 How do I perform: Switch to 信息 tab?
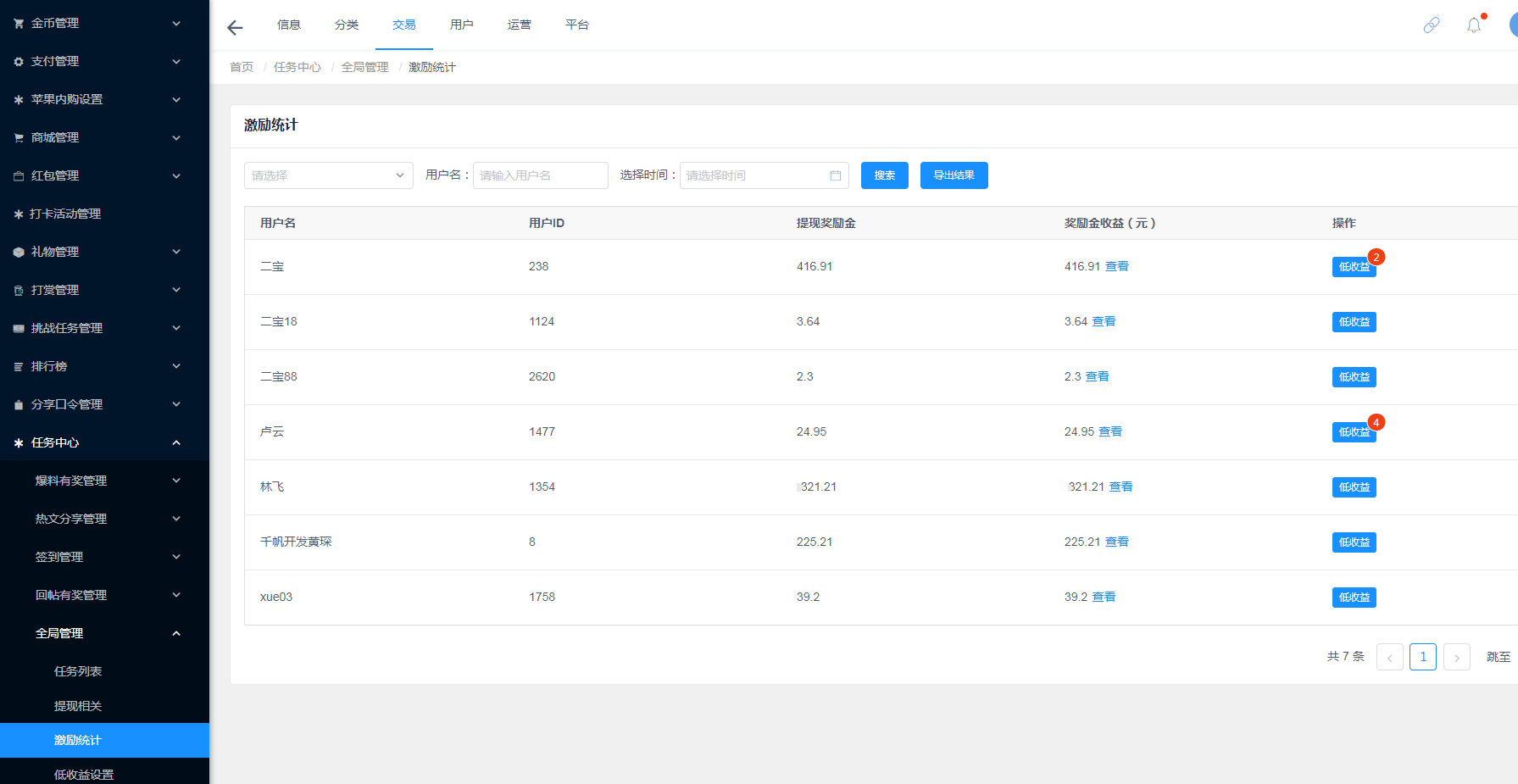click(x=289, y=25)
